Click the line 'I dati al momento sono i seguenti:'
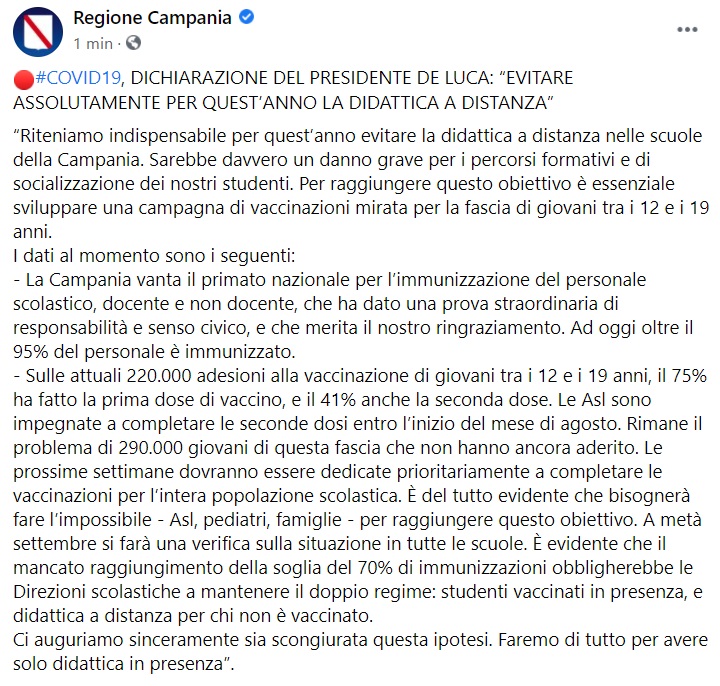 [136, 254]
